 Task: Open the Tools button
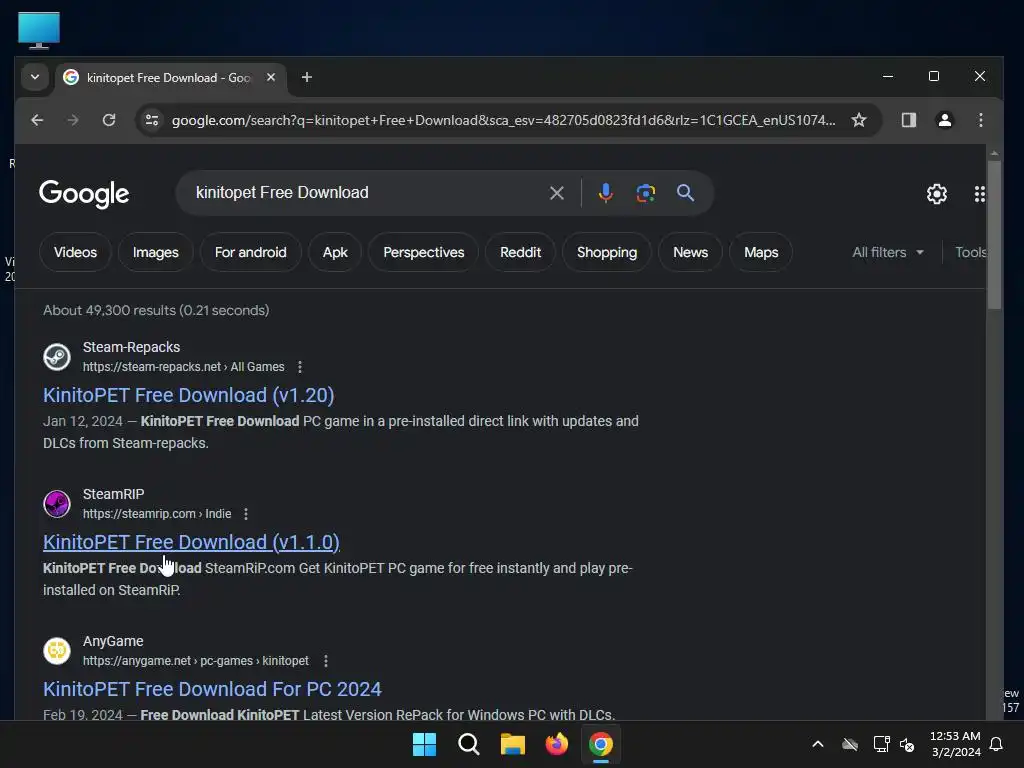[970, 252]
